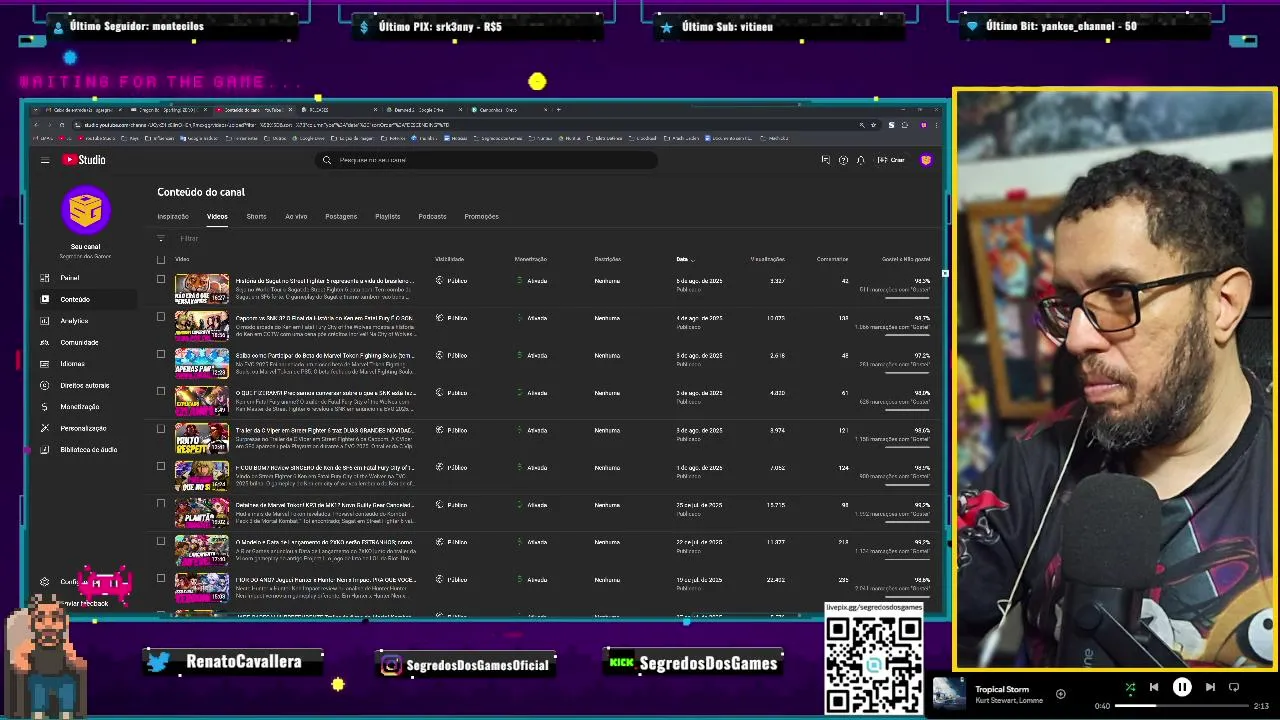
Task: Select the 2XKO launch video checkbox
Action: 161,541
